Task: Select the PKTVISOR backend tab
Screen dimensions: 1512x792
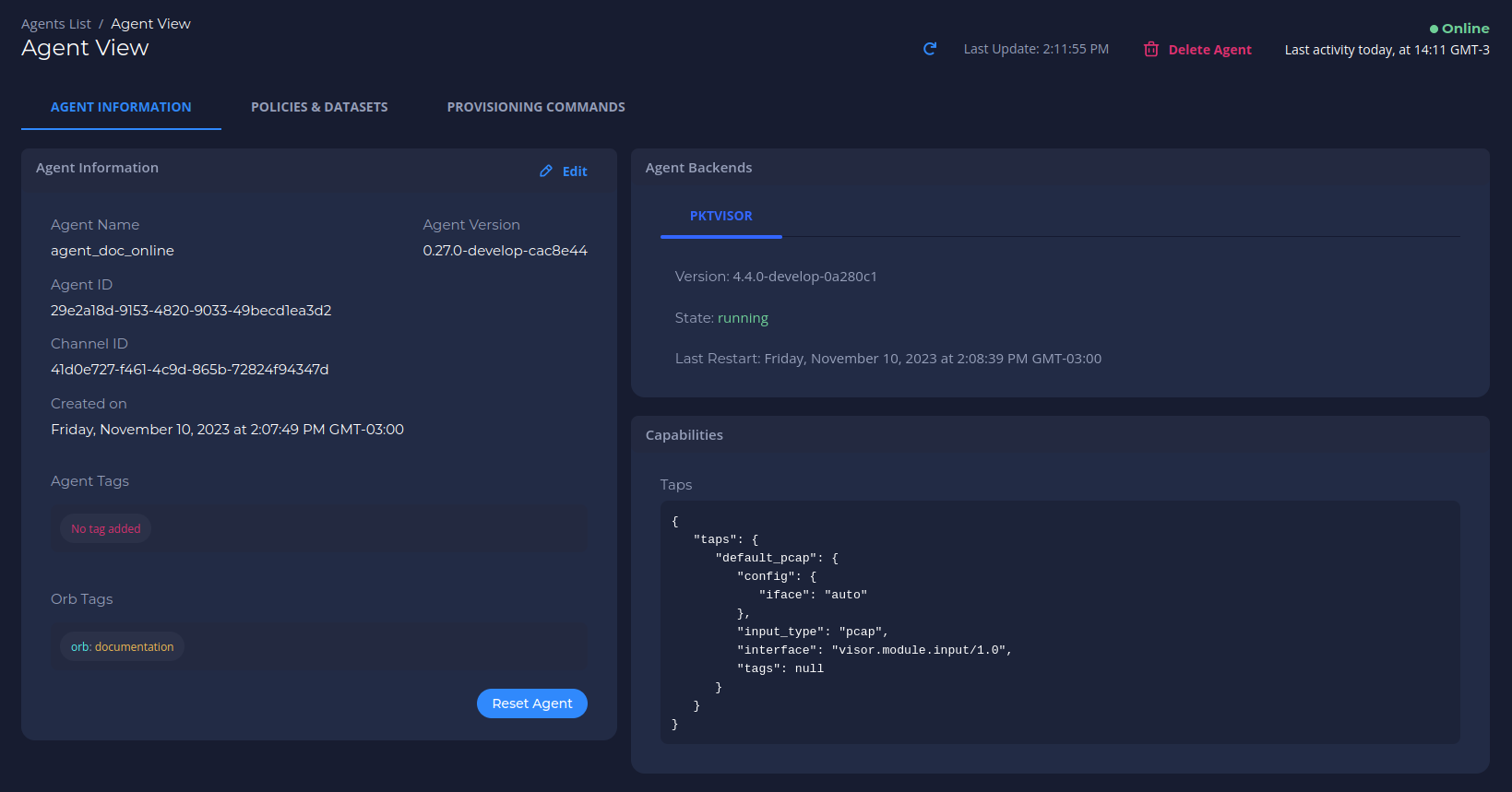Action: [721, 216]
